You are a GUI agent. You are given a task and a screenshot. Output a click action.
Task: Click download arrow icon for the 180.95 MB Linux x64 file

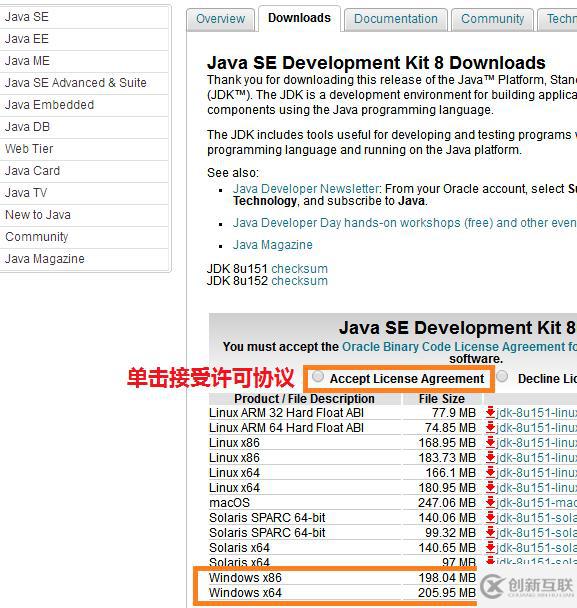[x=490, y=487]
